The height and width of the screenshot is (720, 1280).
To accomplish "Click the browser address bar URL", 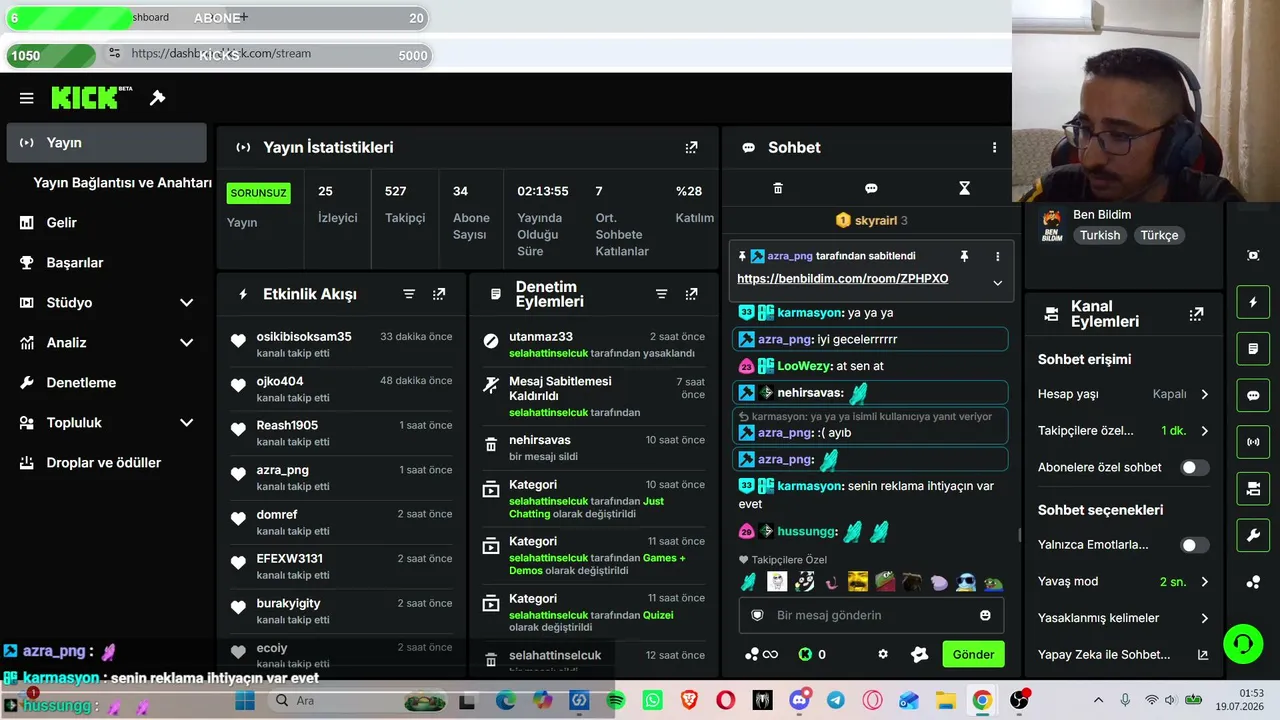I will [221, 54].
